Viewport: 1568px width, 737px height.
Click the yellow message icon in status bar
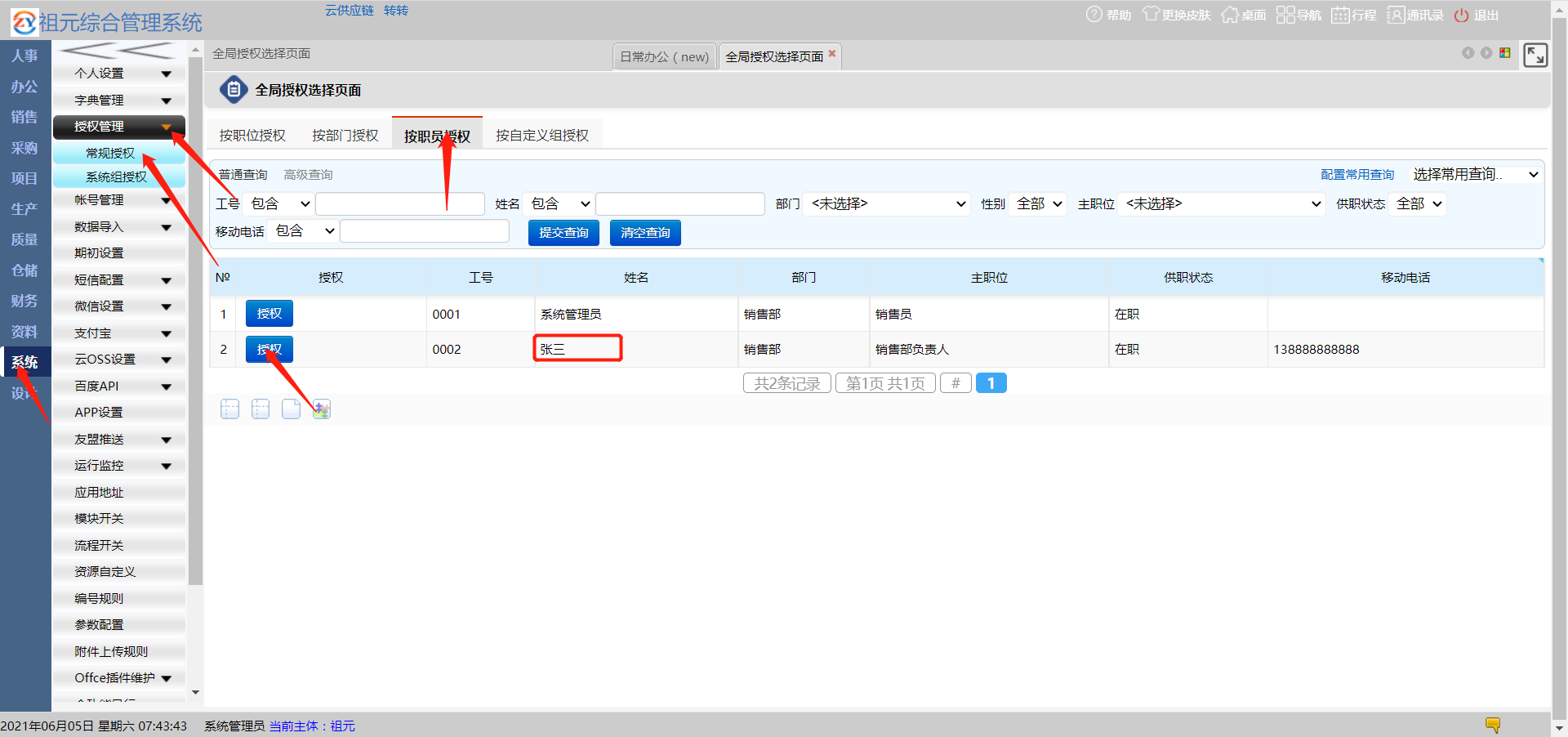point(1493,725)
